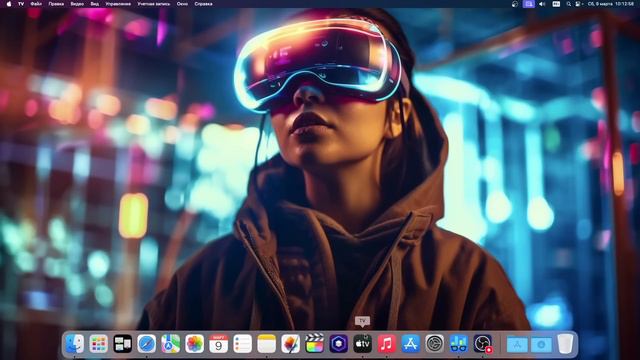
Task: Open the Правка menu
Action: 56,4
